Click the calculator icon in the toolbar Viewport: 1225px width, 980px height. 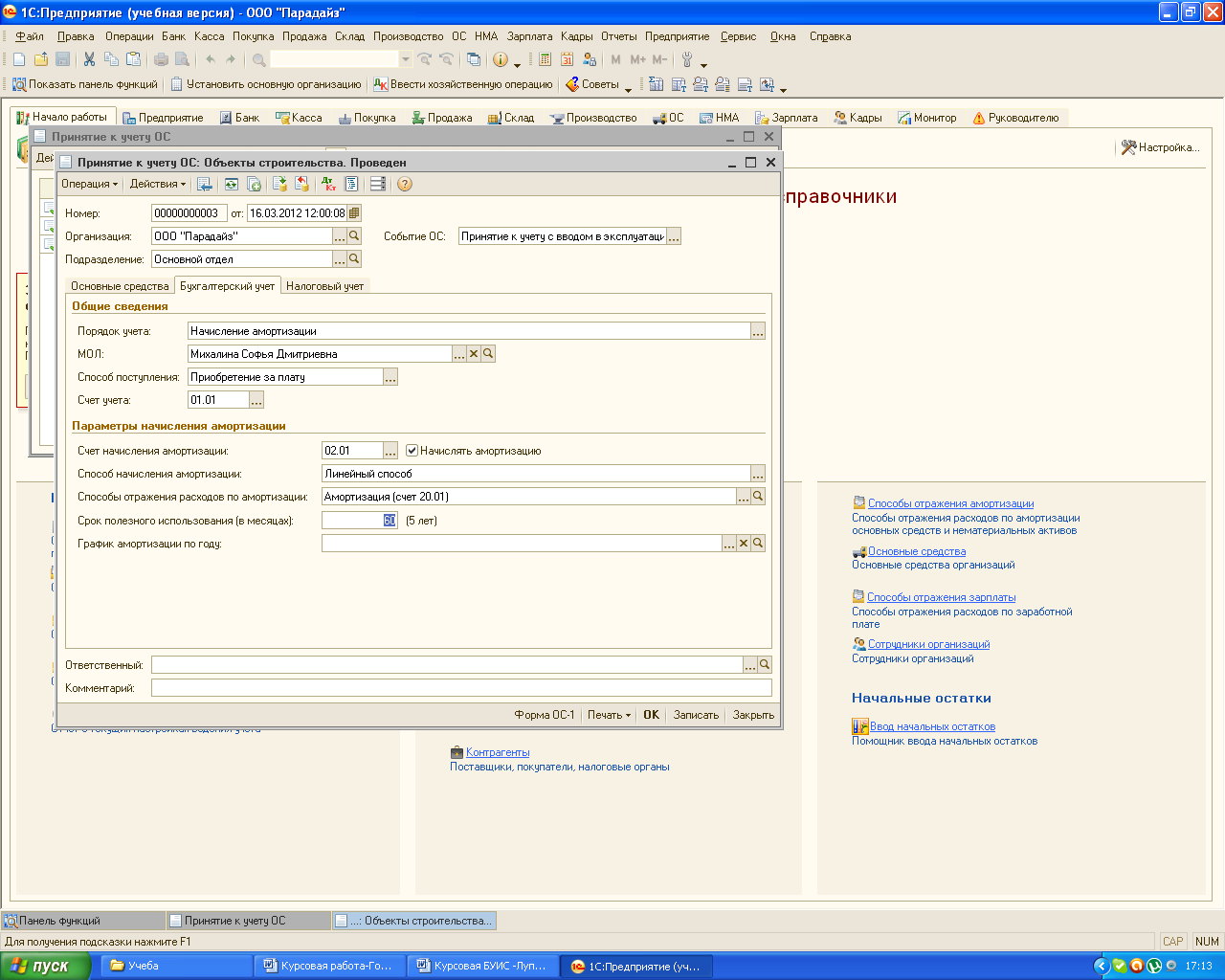tap(545, 59)
